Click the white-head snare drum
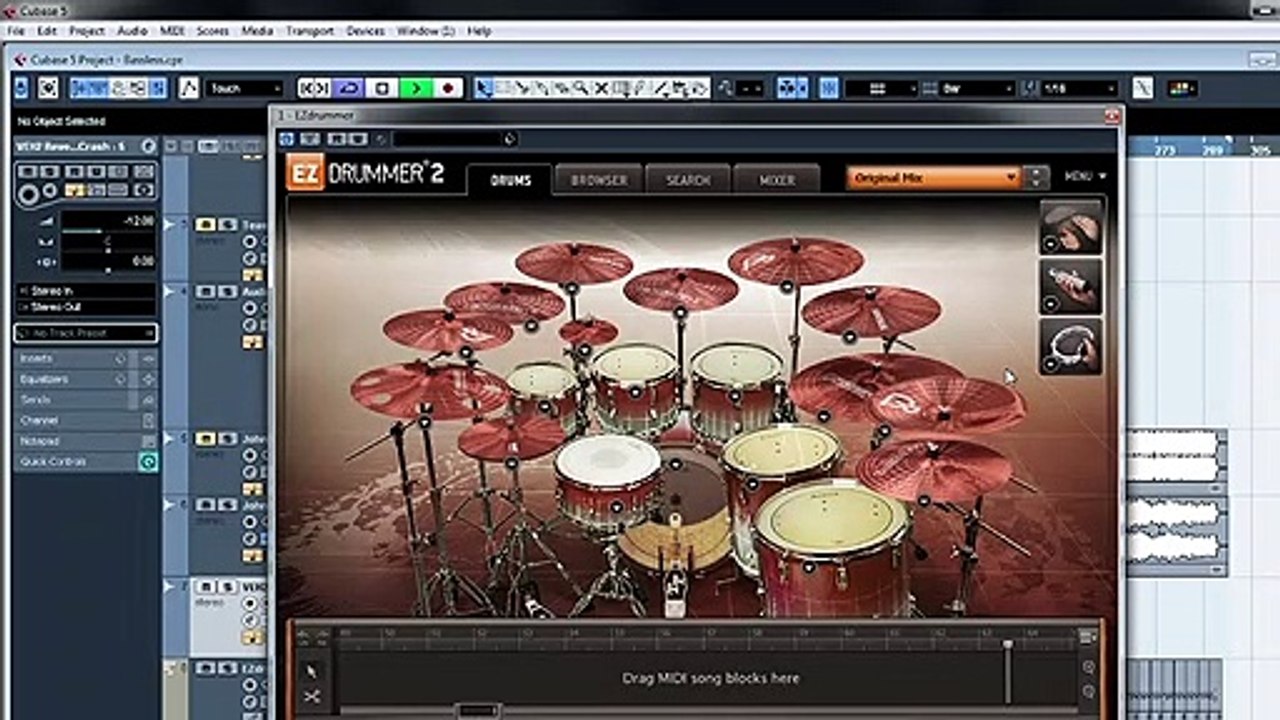Viewport: 1280px width, 720px height. click(608, 480)
